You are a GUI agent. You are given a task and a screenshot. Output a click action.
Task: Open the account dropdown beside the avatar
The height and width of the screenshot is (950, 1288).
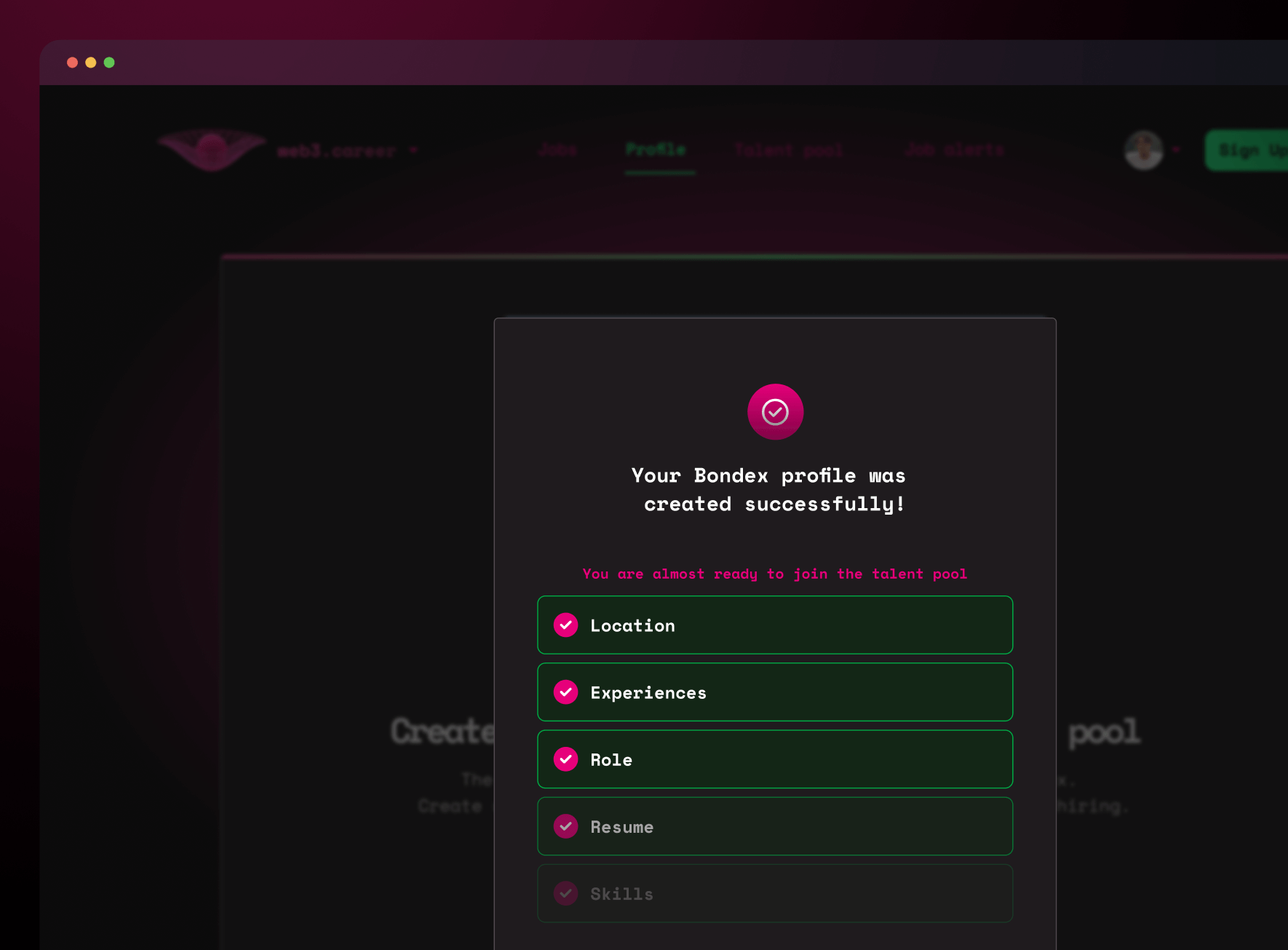point(1174,150)
